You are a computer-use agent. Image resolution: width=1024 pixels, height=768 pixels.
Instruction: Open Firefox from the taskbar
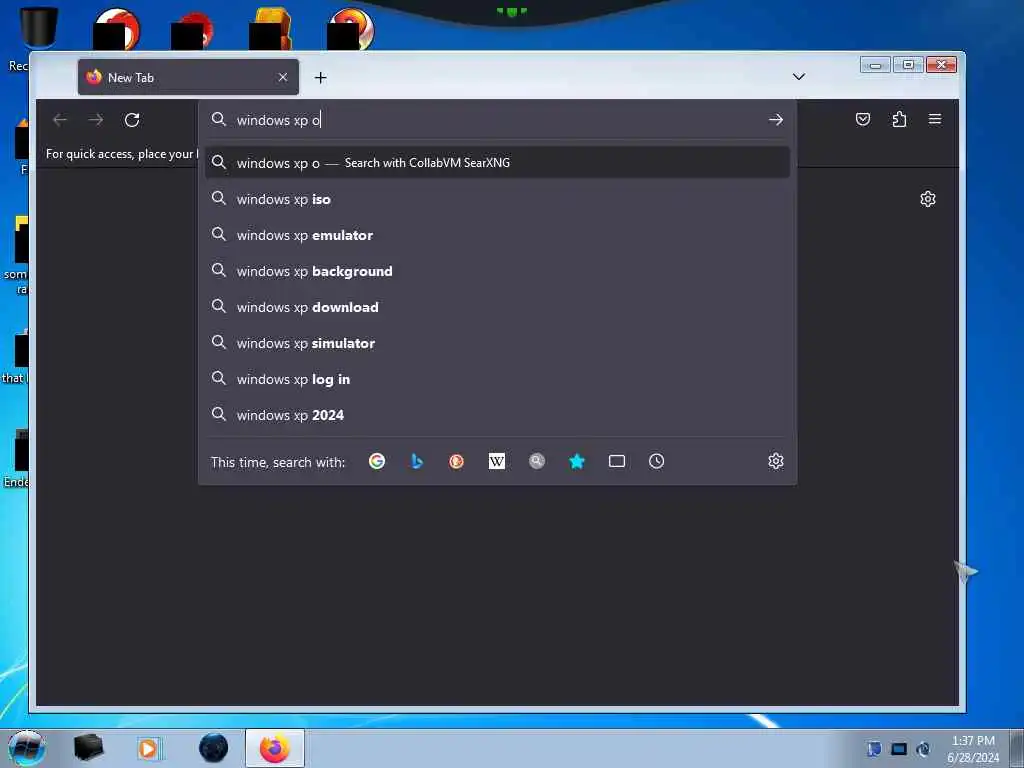(274, 748)
